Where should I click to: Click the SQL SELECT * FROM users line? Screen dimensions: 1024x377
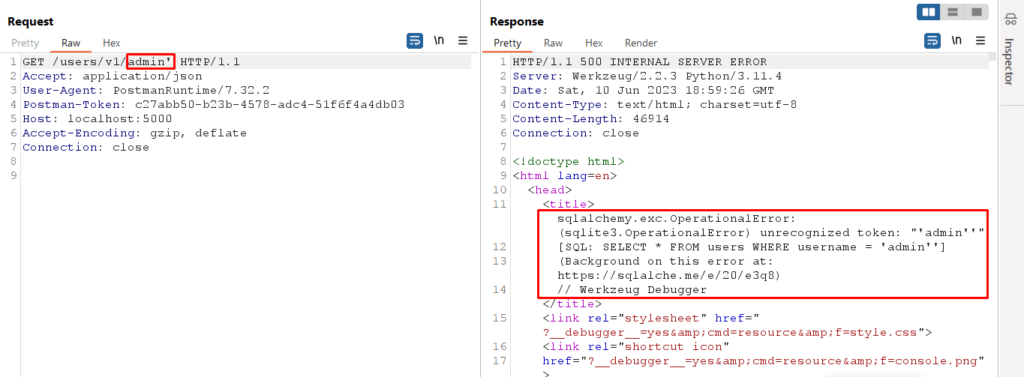coord(752,248)
